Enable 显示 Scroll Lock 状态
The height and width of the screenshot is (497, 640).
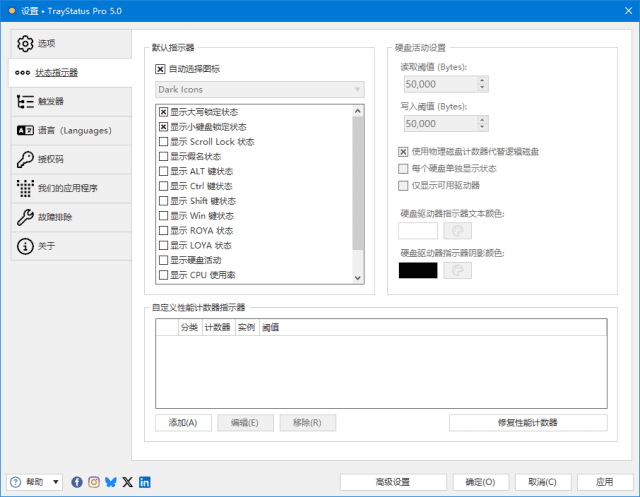click(163, 142)
